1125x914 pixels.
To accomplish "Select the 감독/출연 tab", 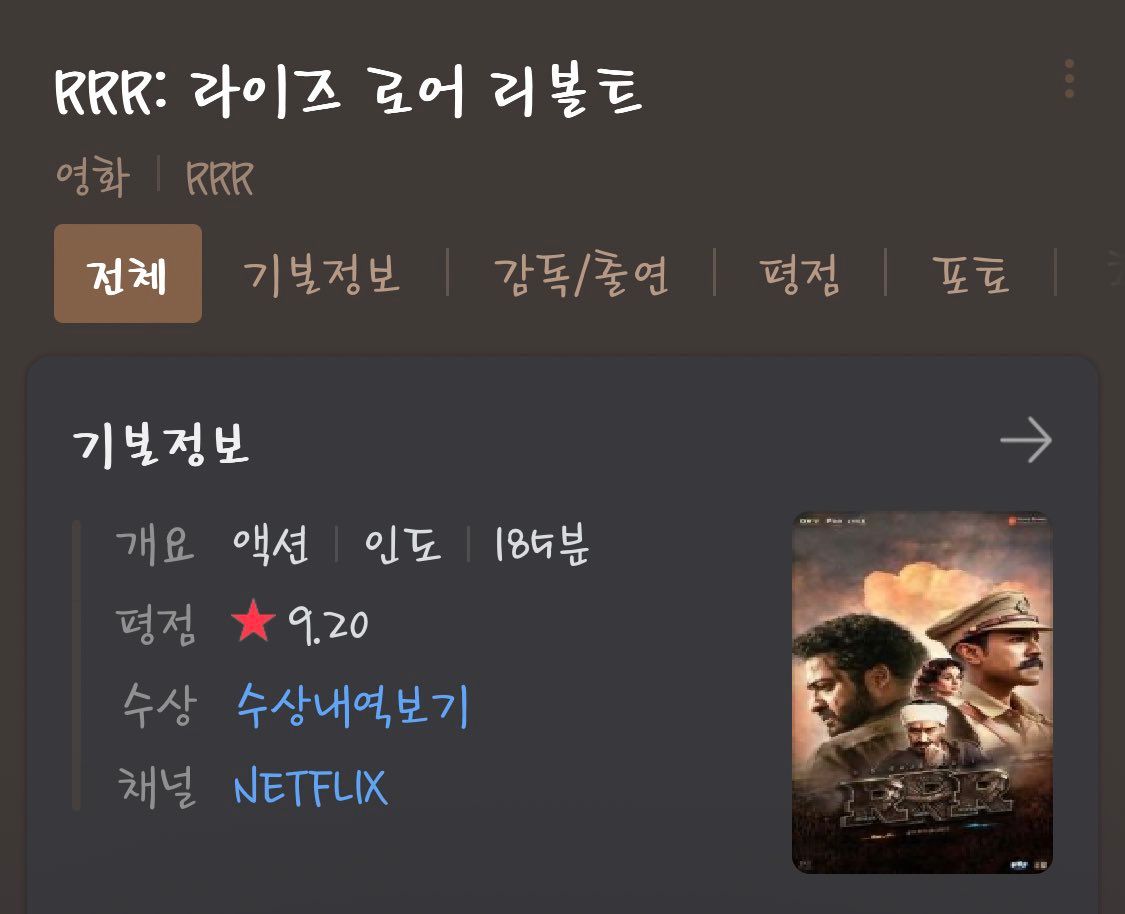I will [581, 275].
